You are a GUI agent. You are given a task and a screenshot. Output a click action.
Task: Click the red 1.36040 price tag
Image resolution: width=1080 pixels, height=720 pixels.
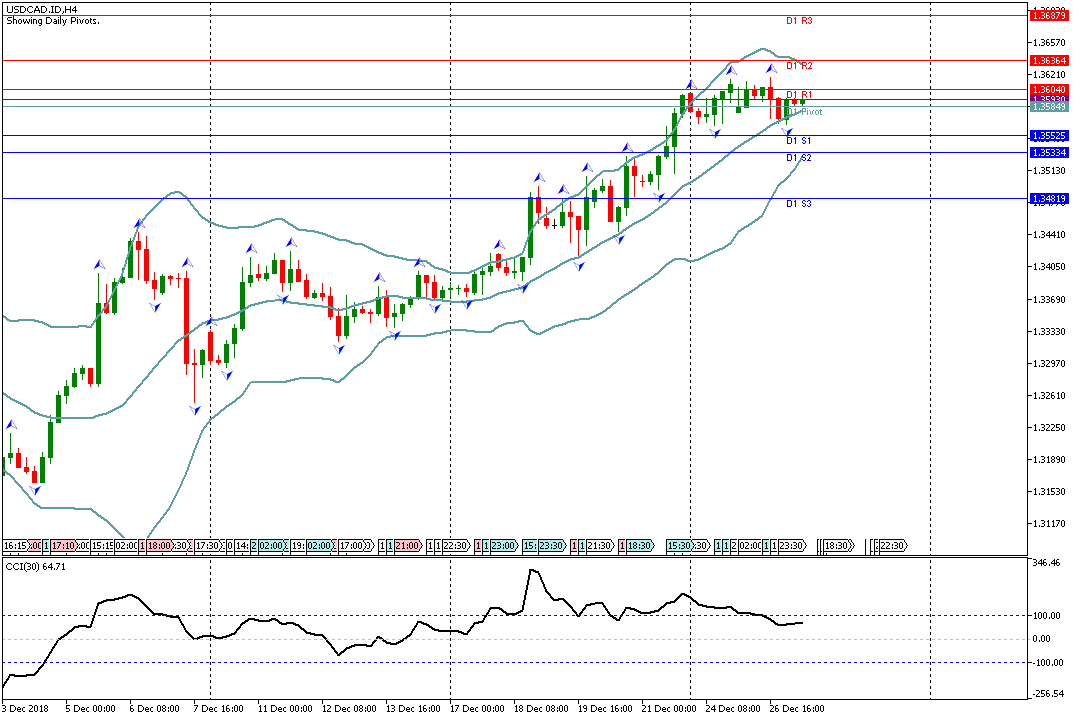[x=1049, y=90]
